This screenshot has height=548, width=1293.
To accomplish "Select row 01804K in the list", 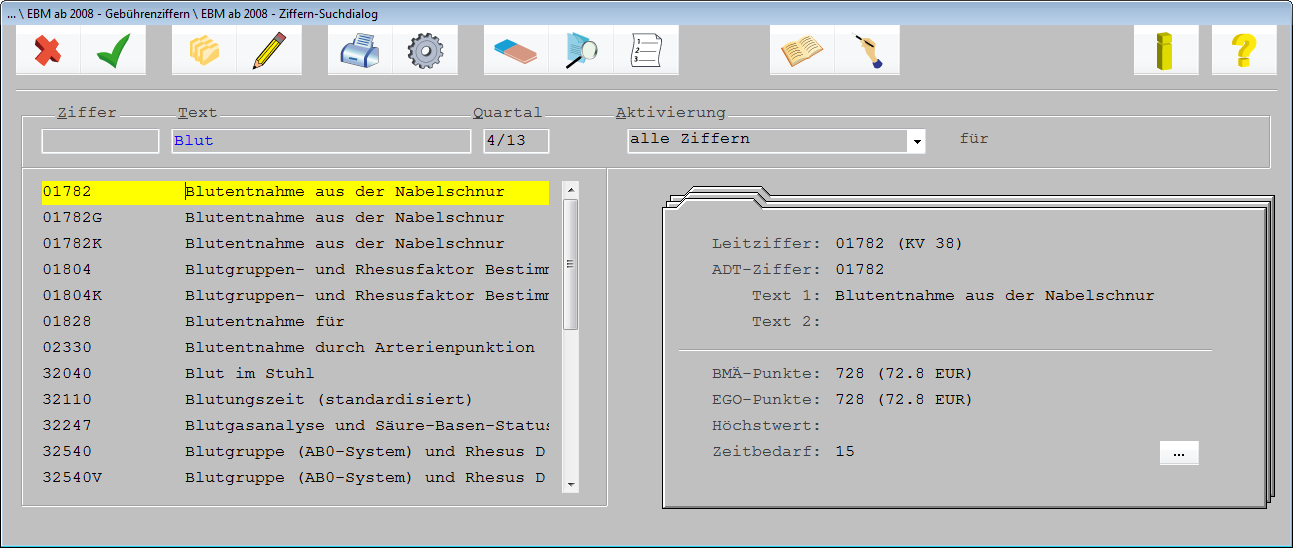I will (x=295, y=296).
